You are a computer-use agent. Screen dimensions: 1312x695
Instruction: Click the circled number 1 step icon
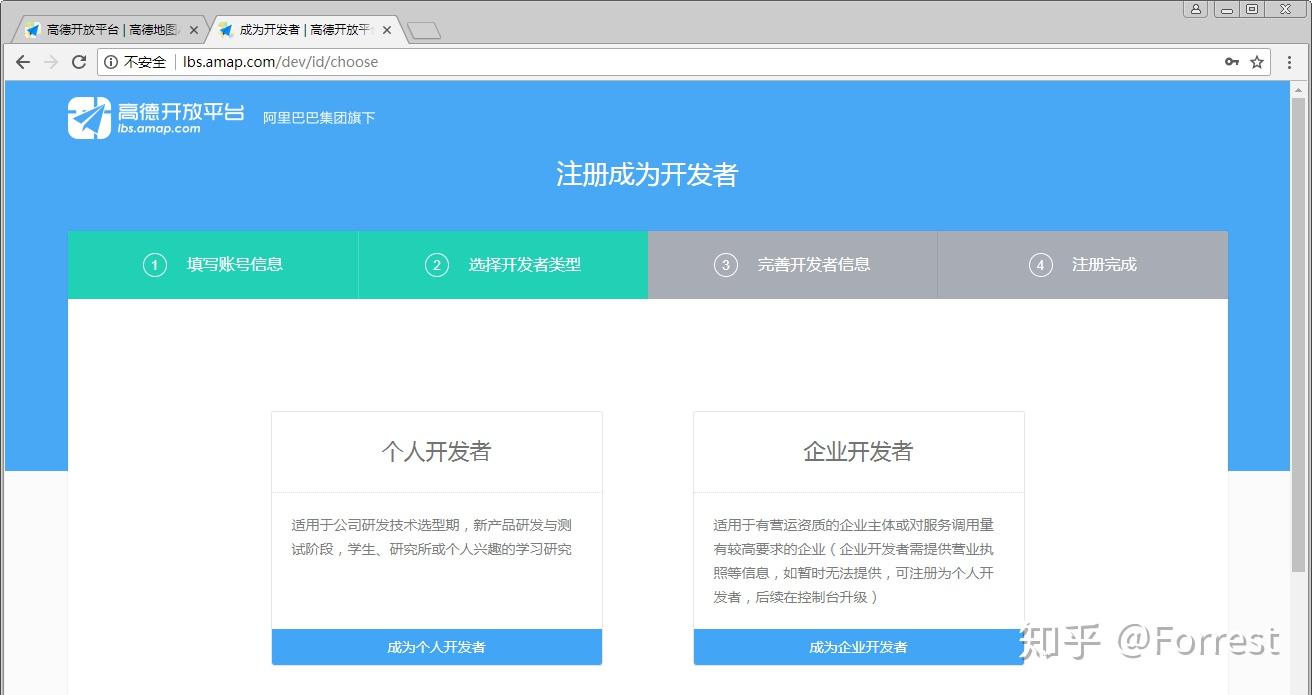155,265
